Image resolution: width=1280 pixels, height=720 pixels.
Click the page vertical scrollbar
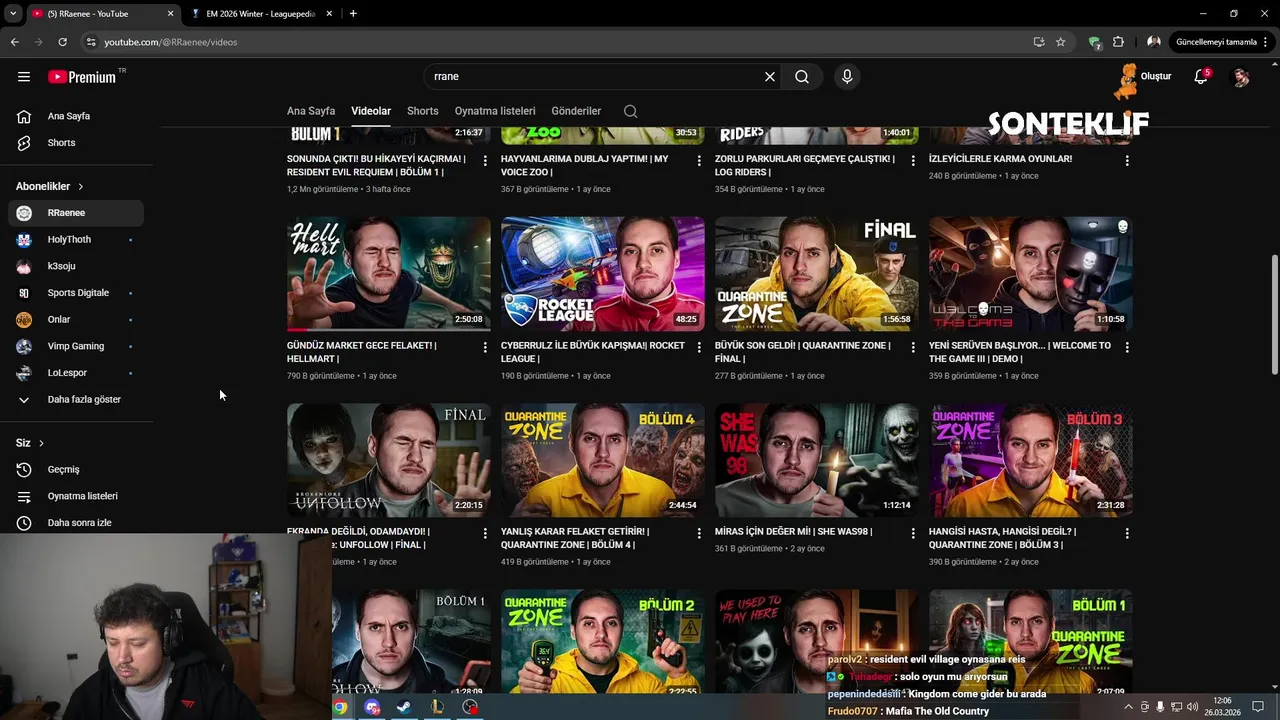tap(1274, 315)
